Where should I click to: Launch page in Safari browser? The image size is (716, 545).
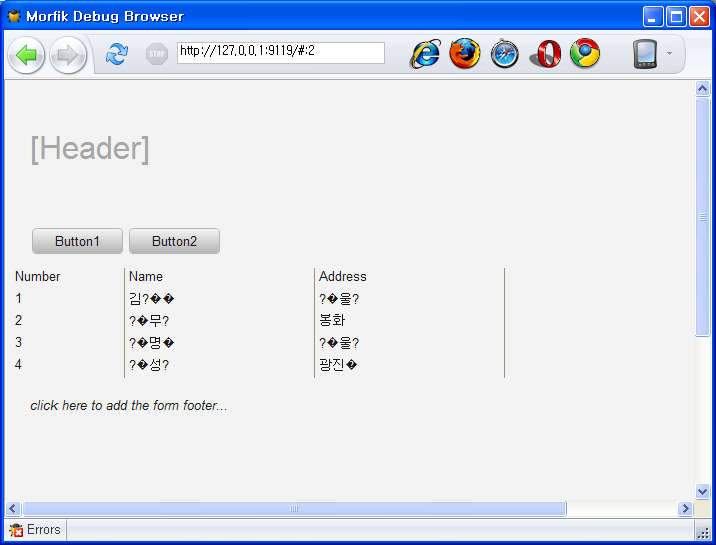[505, 54]
